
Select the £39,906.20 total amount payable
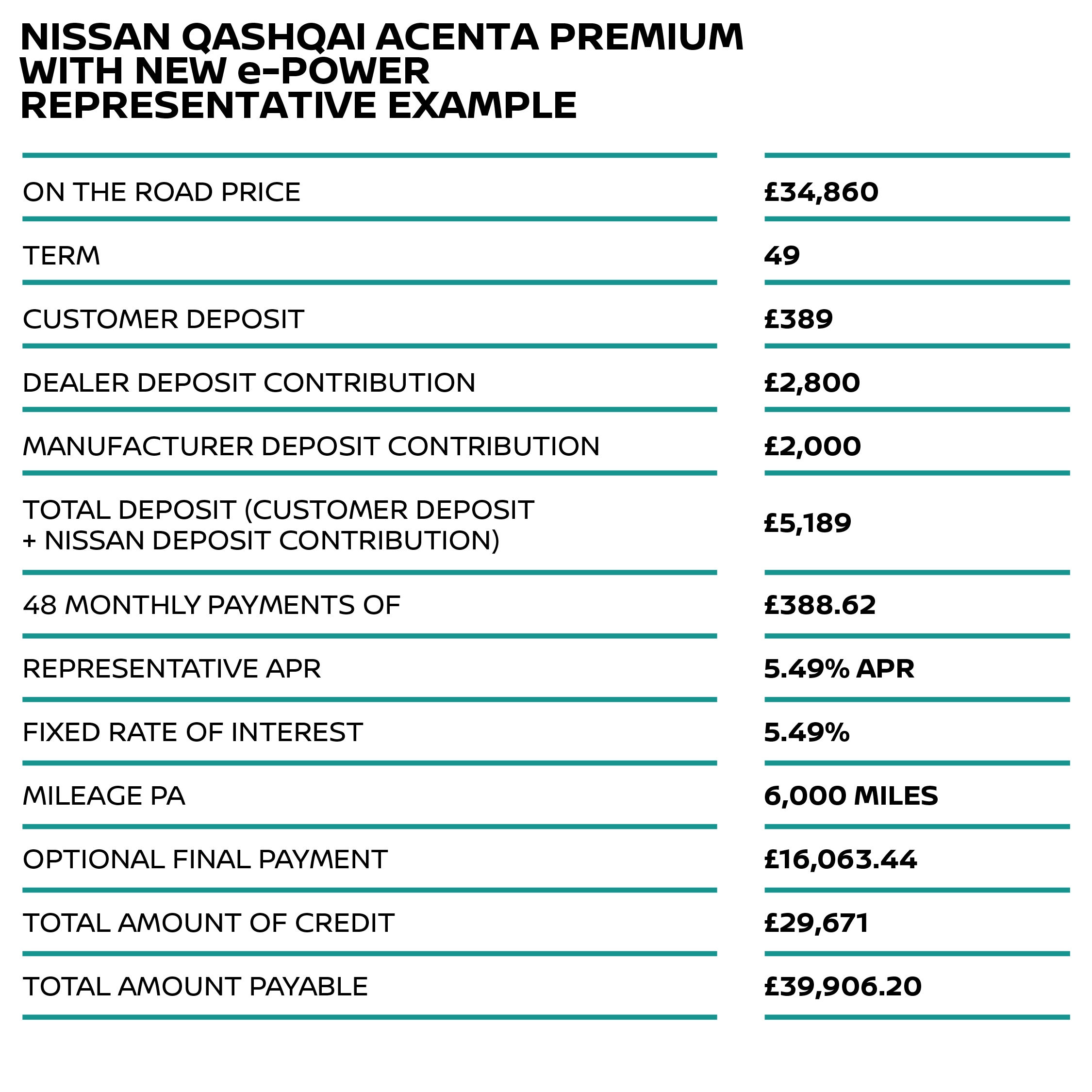pos(842,987)
